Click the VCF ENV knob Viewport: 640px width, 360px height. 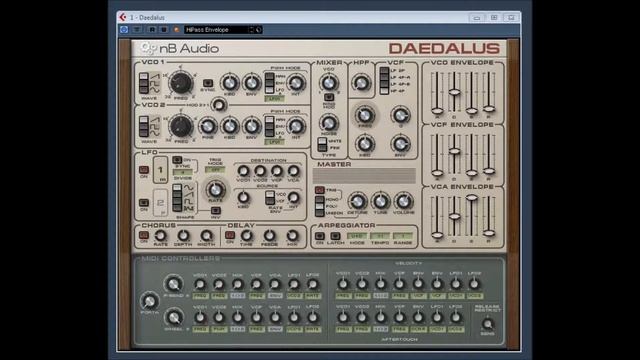point(400,144)
